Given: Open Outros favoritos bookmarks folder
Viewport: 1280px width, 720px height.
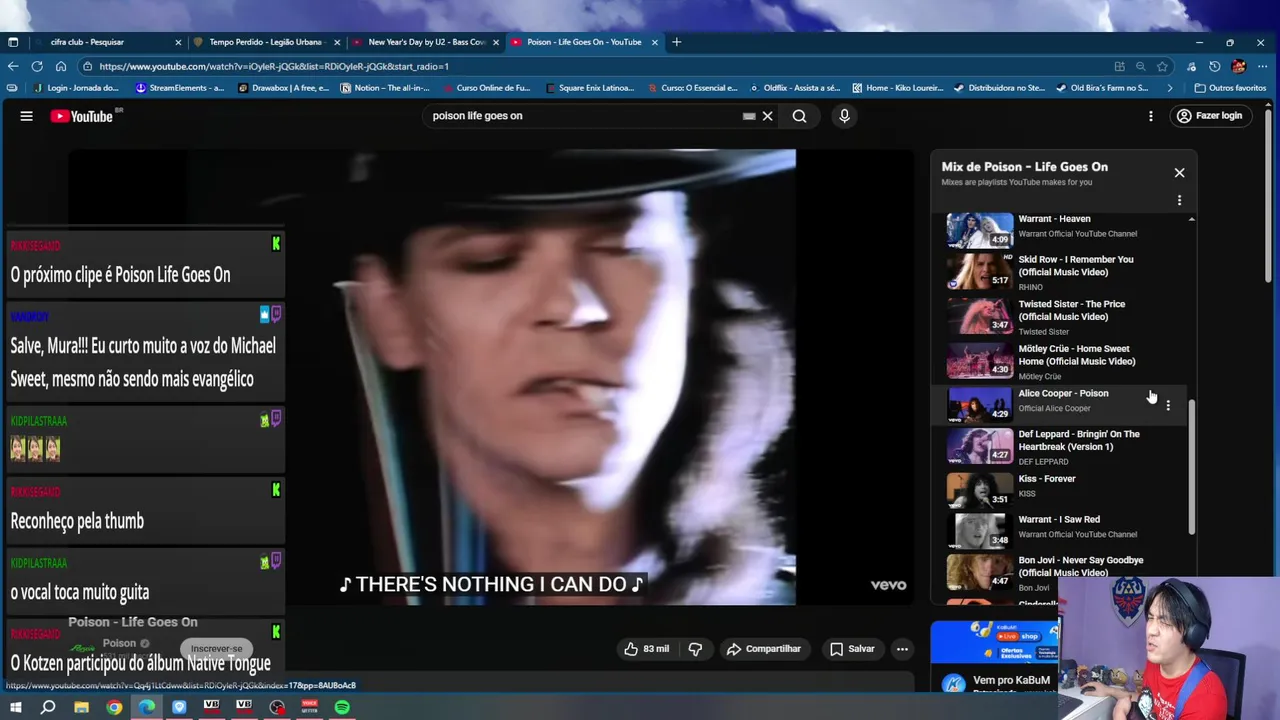Looking at the screenshot, I should click(x=1229, y=88).
